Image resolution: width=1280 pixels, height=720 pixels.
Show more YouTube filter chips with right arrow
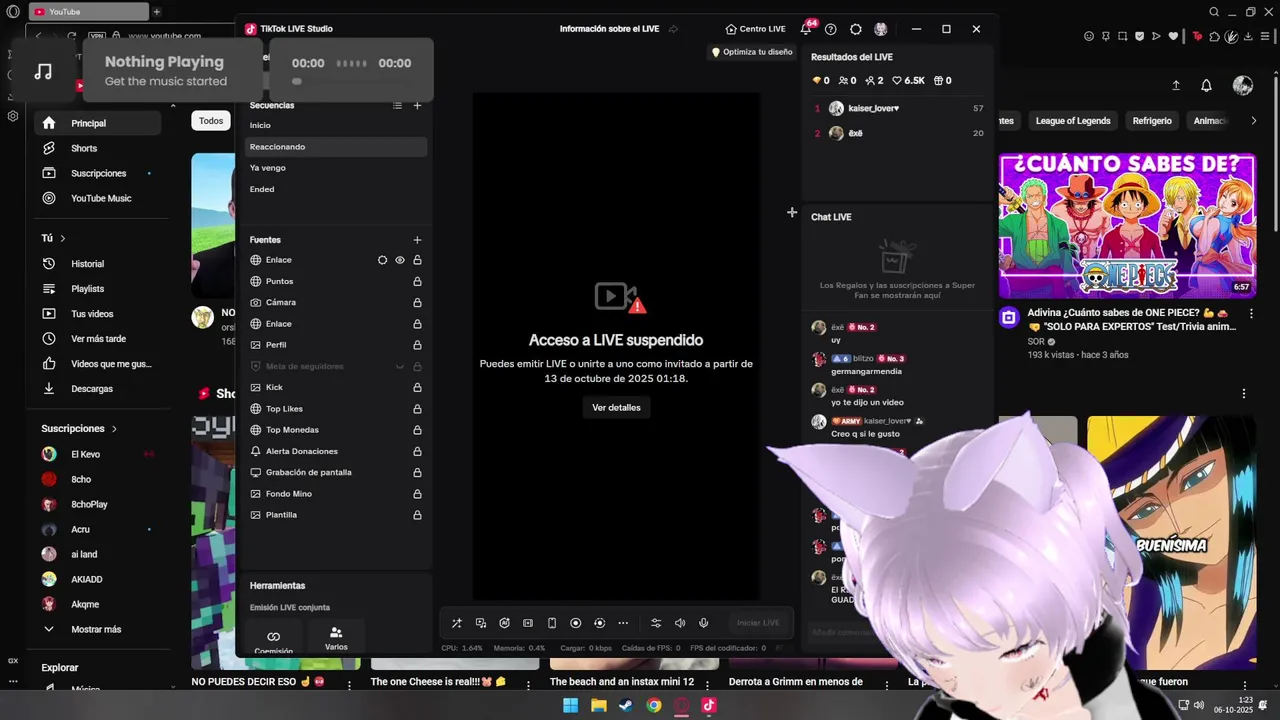coord(1254,121)
